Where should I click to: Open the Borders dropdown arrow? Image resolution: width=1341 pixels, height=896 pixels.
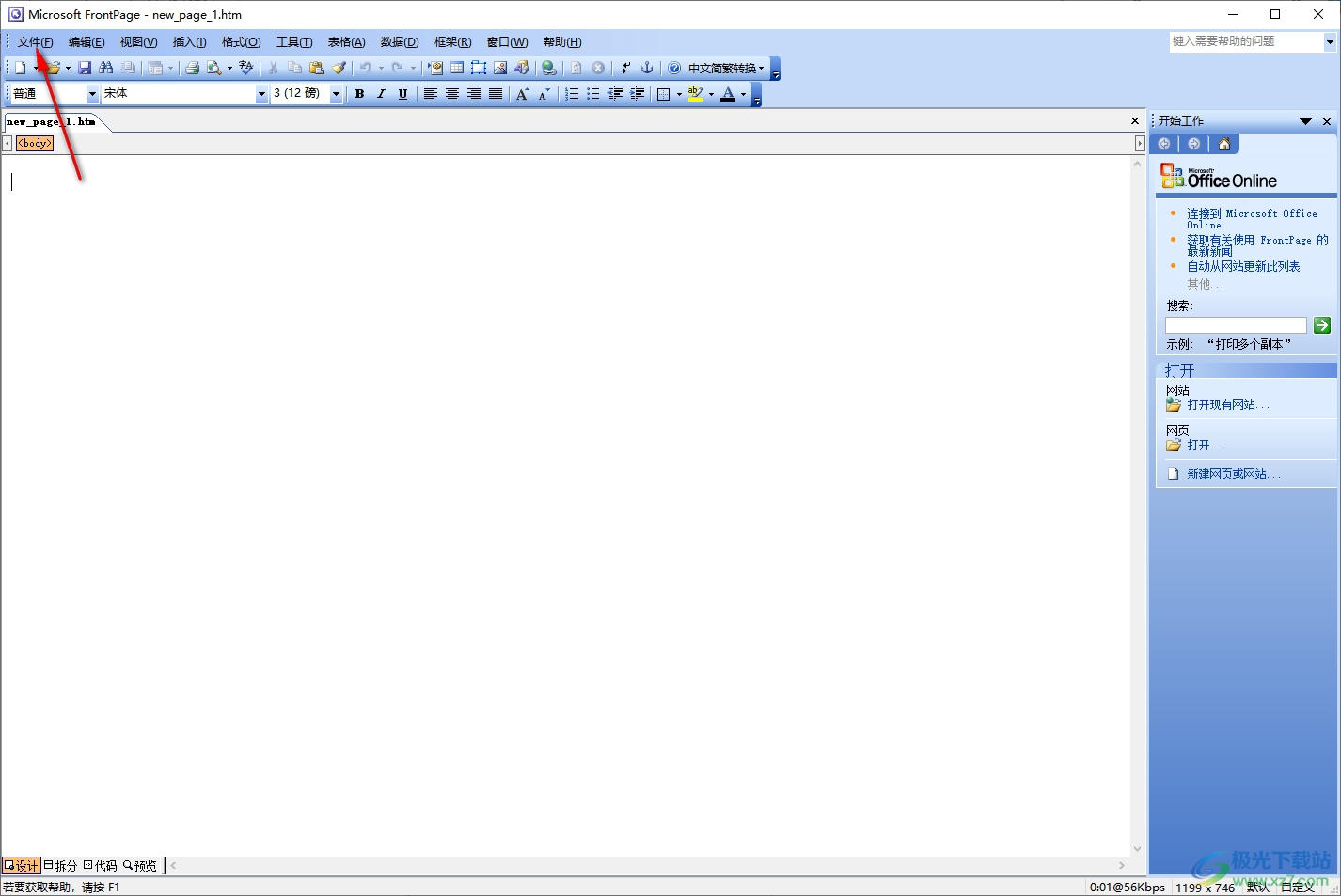pos(679,94)
